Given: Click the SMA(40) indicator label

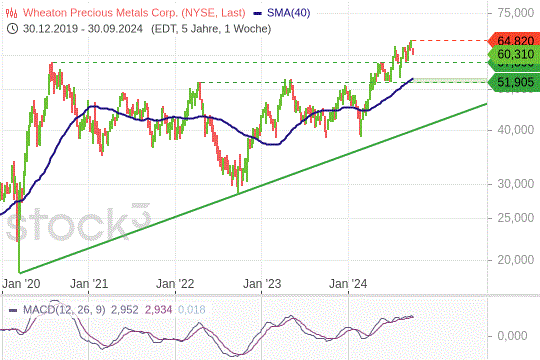Looking at the screenshot, I should (289, 13).
